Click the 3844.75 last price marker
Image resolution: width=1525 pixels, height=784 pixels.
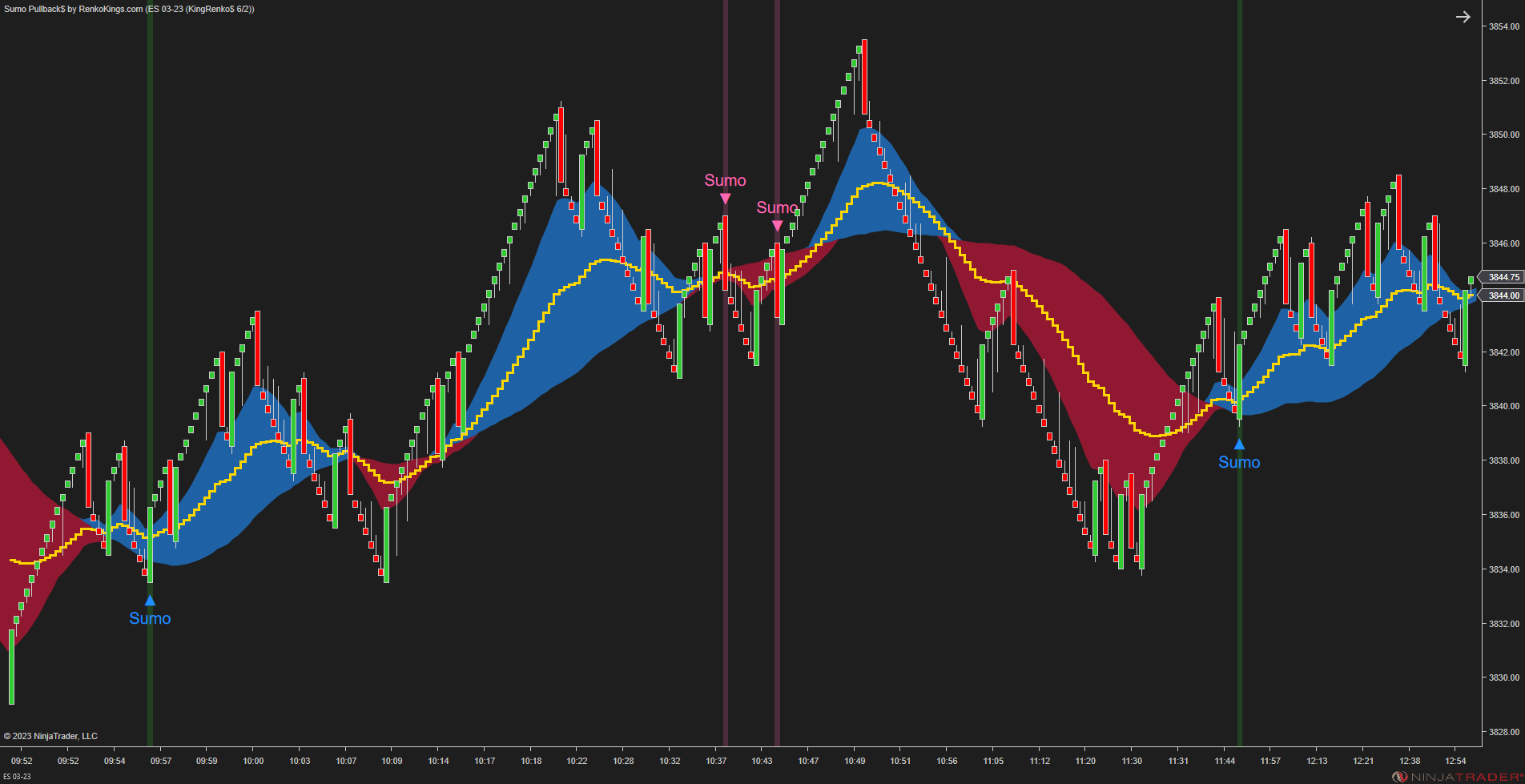[x=1503, y=278]
